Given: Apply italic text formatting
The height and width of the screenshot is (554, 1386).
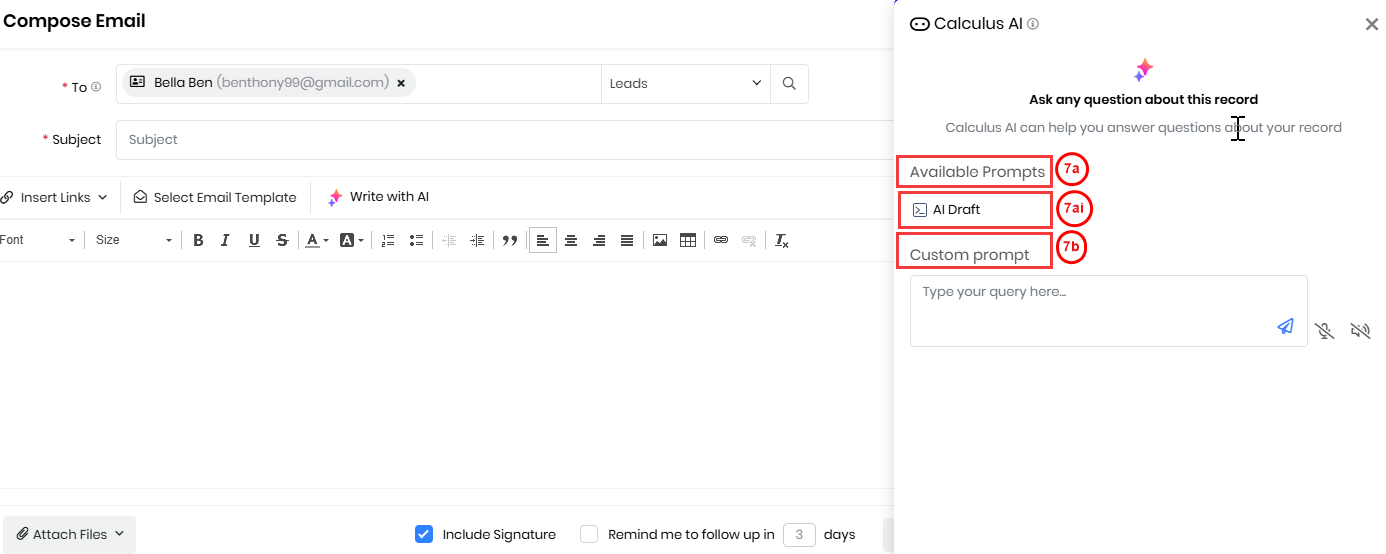Looking at the screenshot, I should point(225,240).
